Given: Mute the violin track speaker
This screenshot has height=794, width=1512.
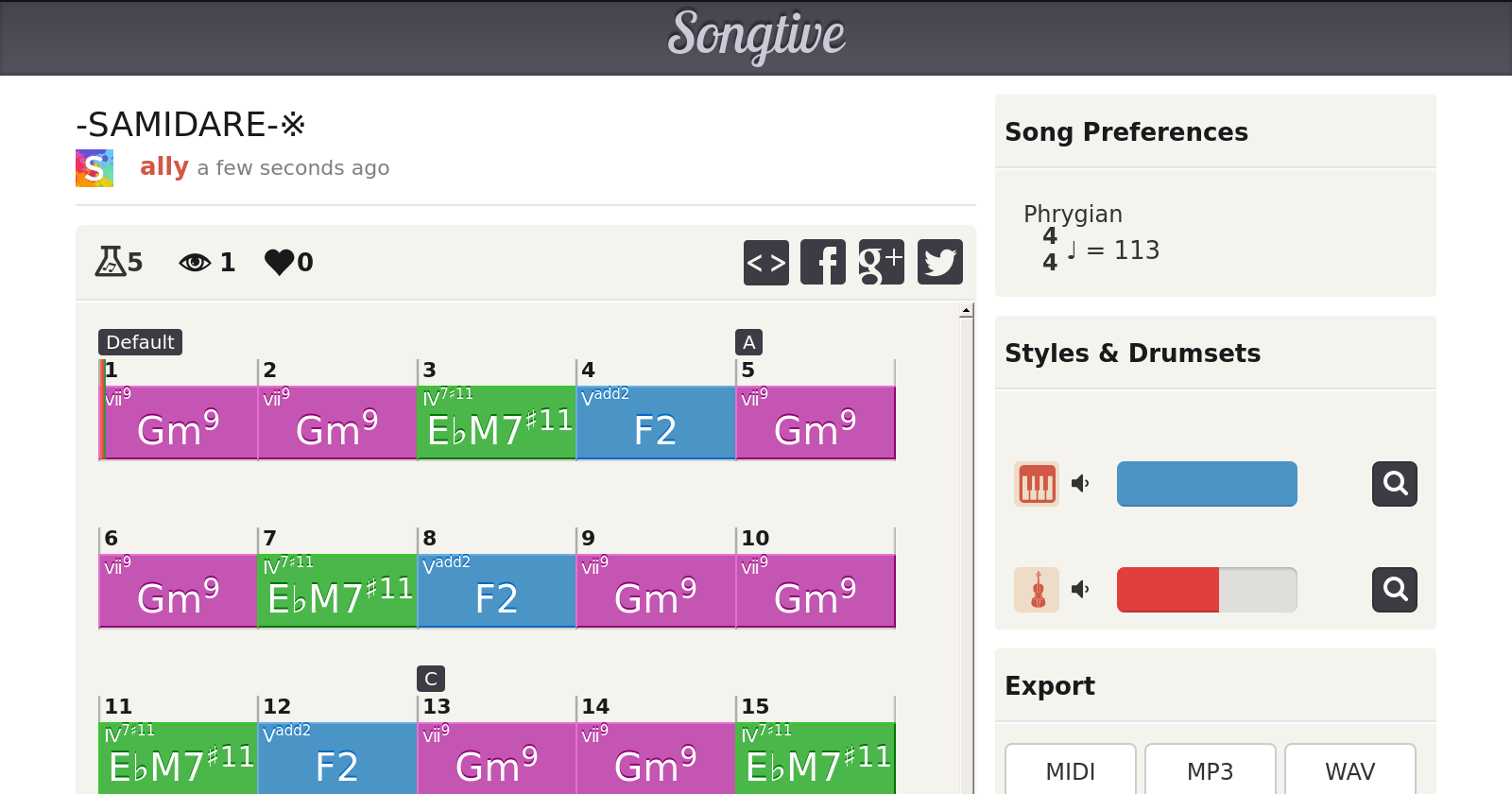Looking at the screenshot, I should click(x=1080, y=590).
